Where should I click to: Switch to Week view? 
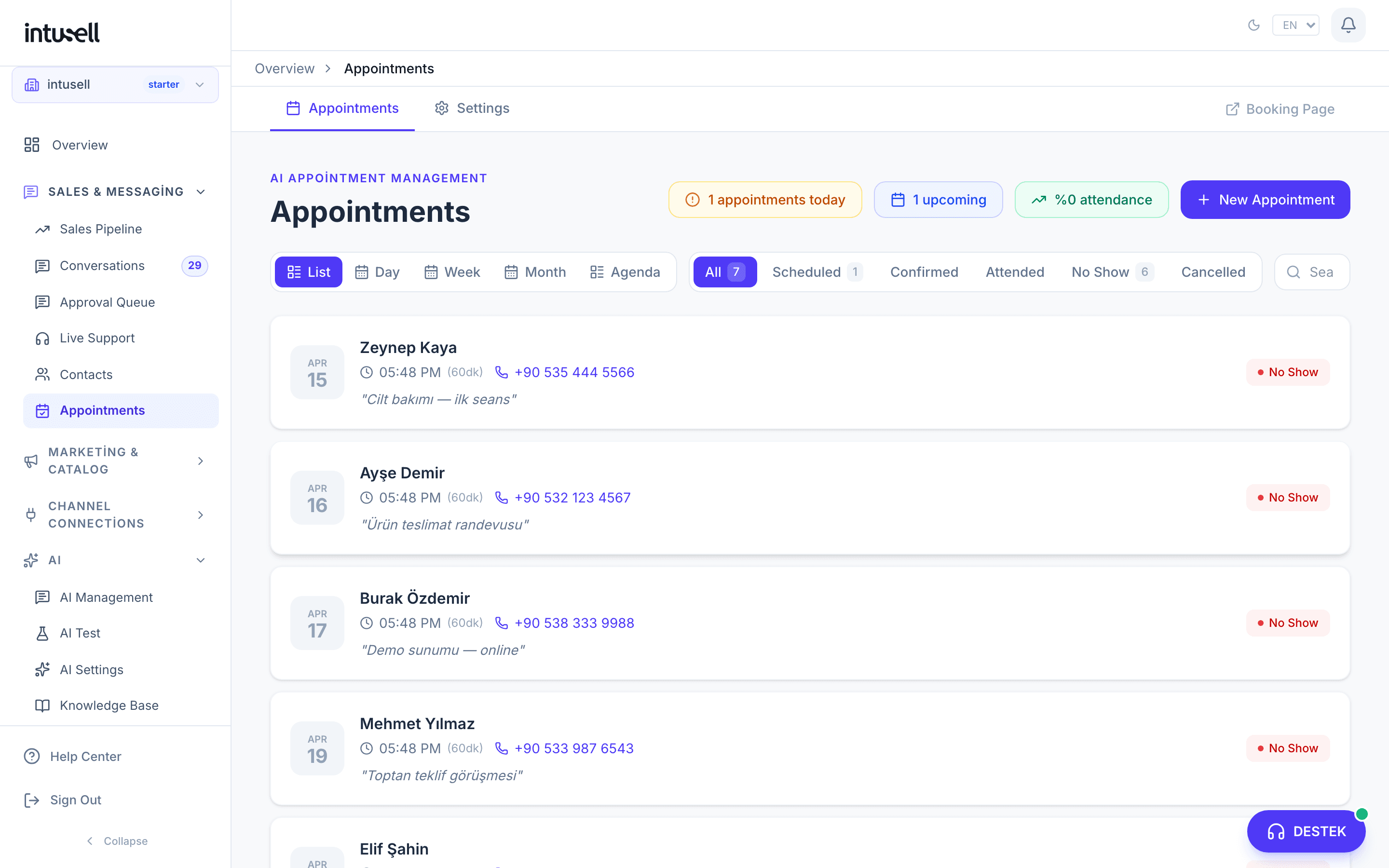click(x=452, y=272)
